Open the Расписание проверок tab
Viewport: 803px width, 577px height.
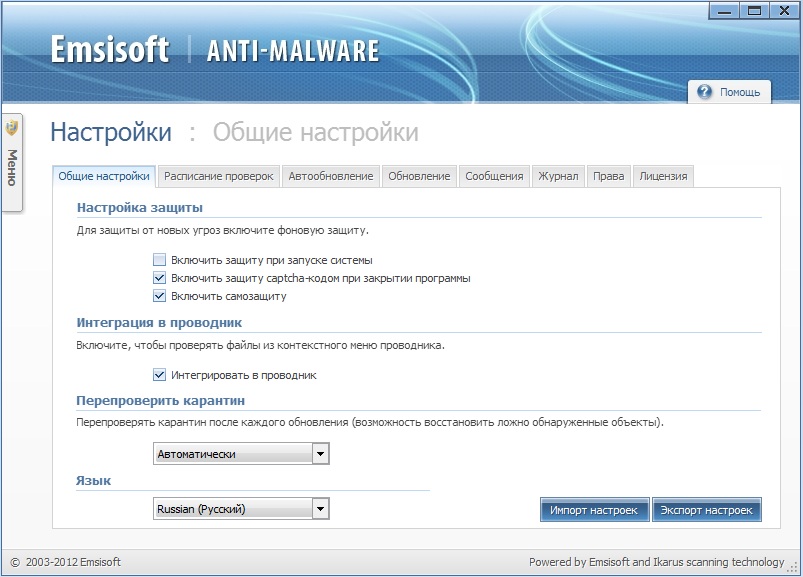pos(219,176)
